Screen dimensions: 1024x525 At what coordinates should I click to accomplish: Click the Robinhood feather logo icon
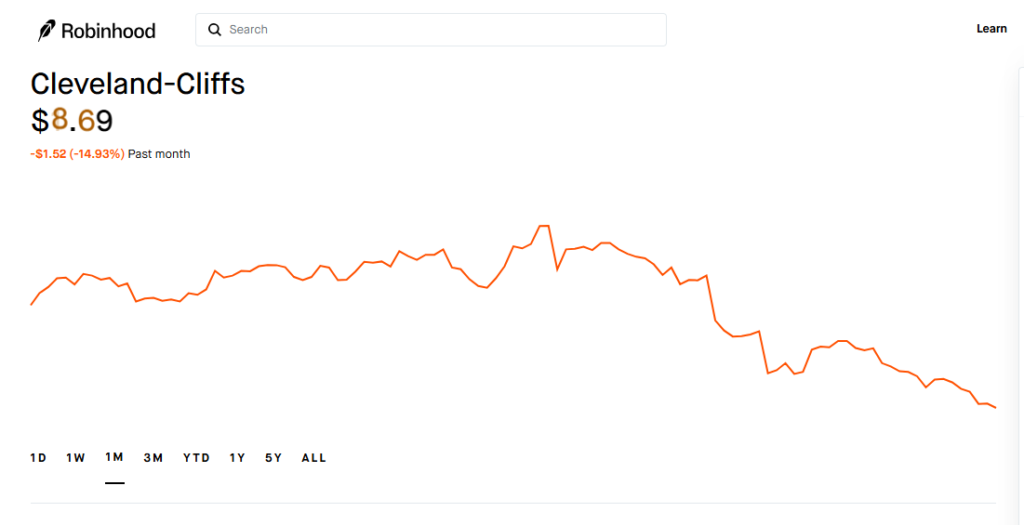(x=47, y=31)
